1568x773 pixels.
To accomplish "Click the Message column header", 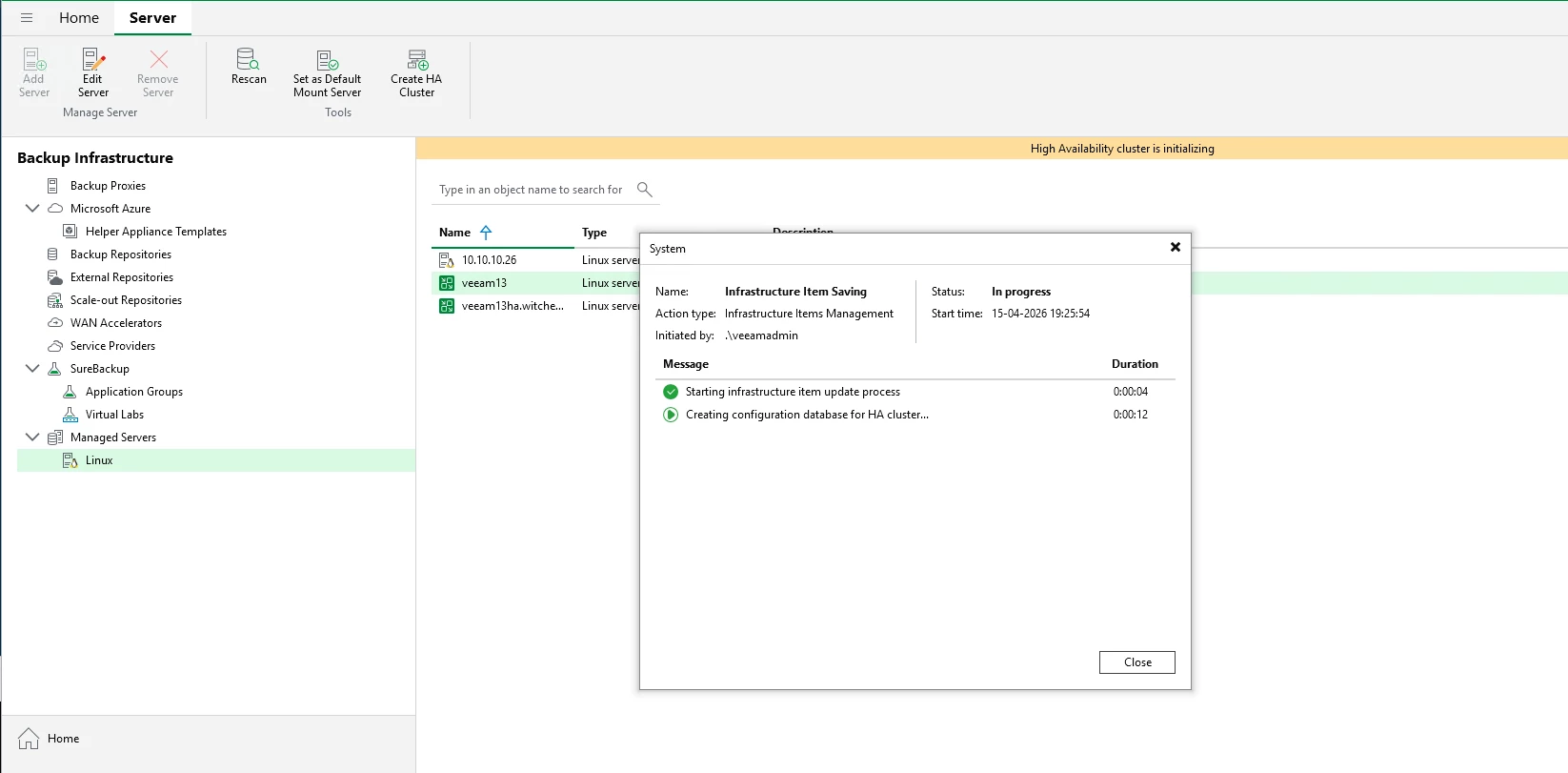I will tap(686, 364).
